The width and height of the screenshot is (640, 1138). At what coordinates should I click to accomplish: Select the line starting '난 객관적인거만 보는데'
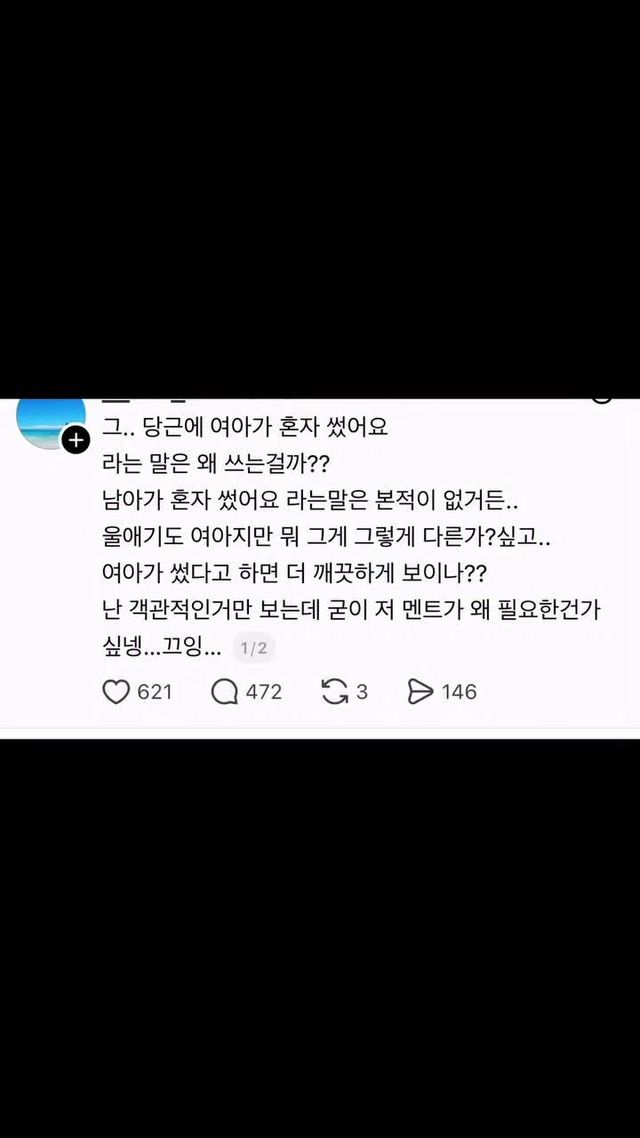pos(352,611)
